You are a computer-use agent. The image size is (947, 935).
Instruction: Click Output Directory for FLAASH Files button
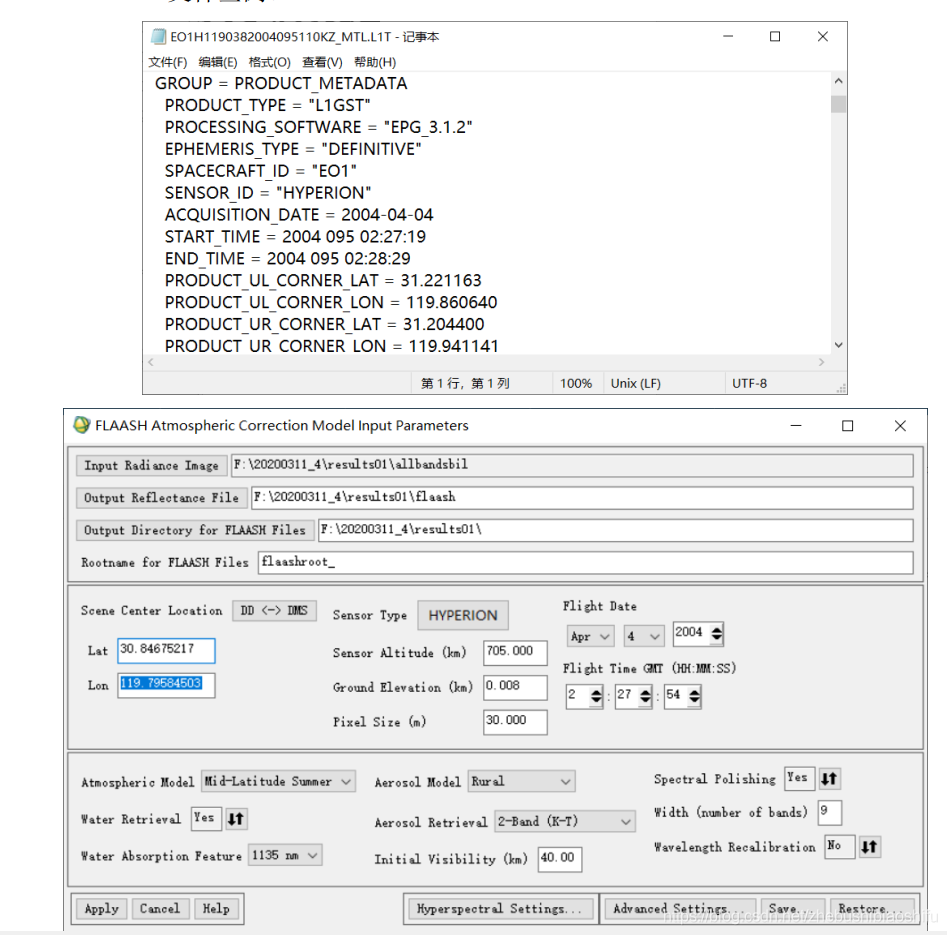coord(195,530)
